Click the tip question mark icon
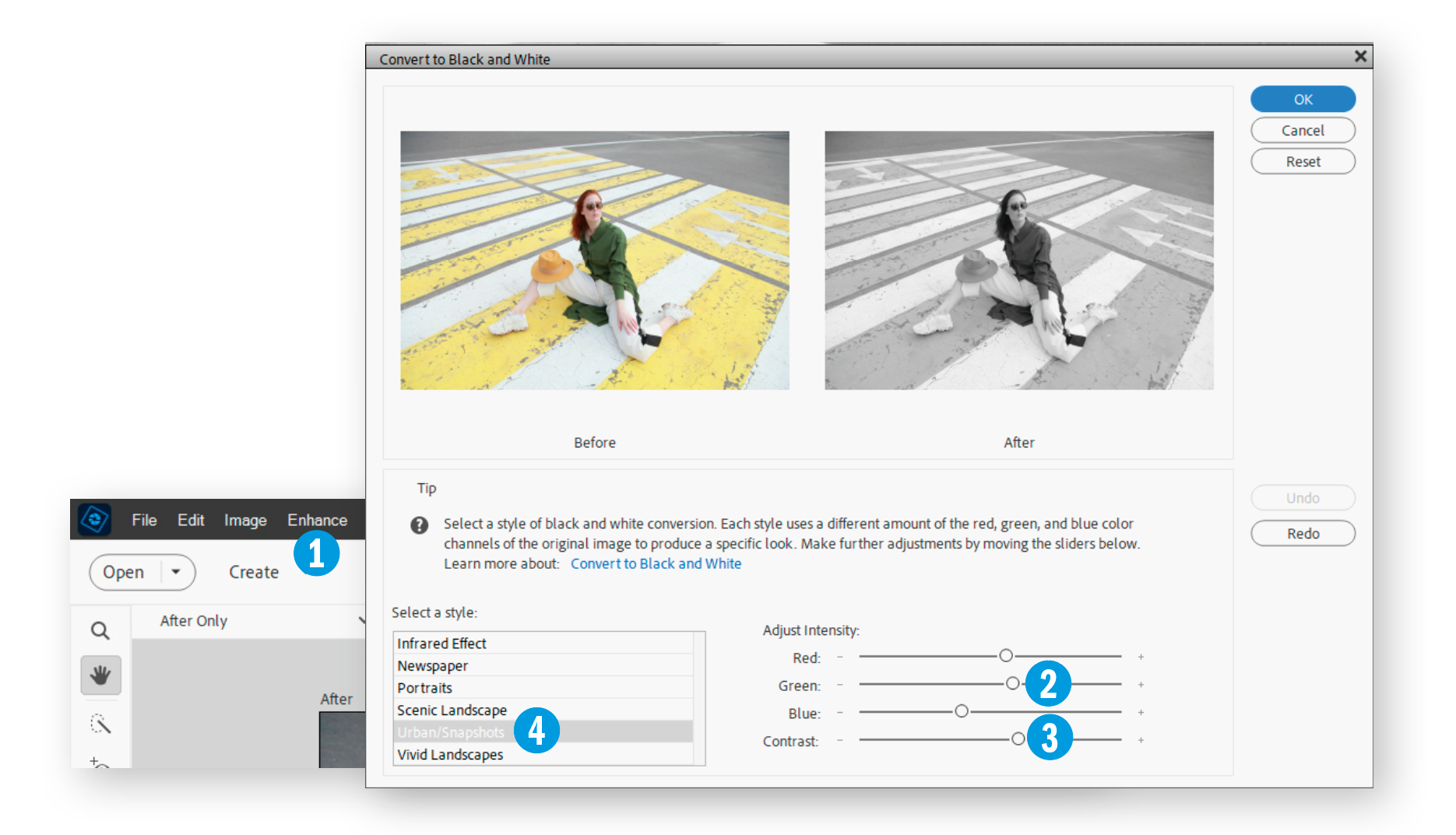Viewport: 1456px width, 835px height. 419,525
